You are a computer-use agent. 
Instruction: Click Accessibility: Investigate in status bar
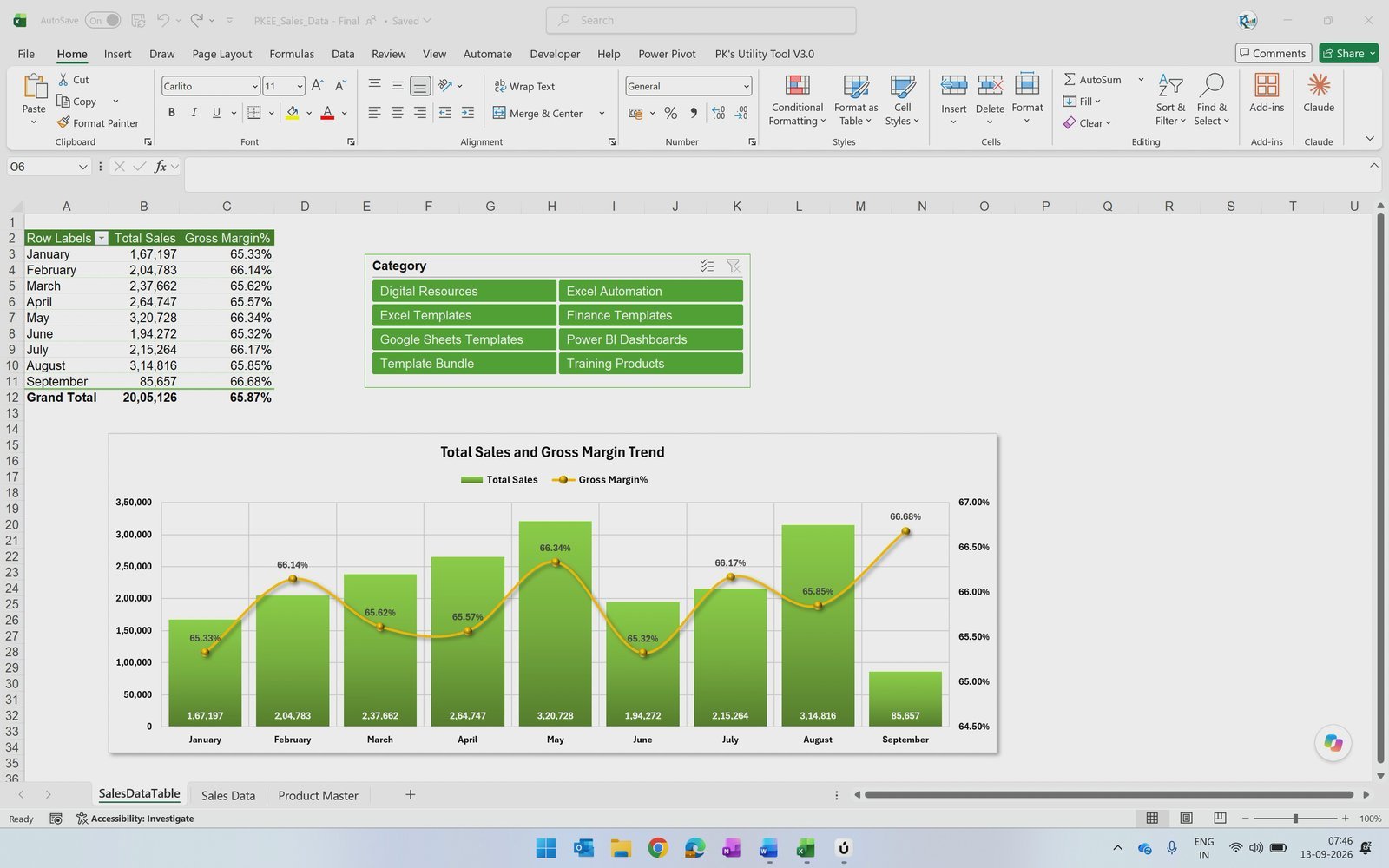point(135,819)
